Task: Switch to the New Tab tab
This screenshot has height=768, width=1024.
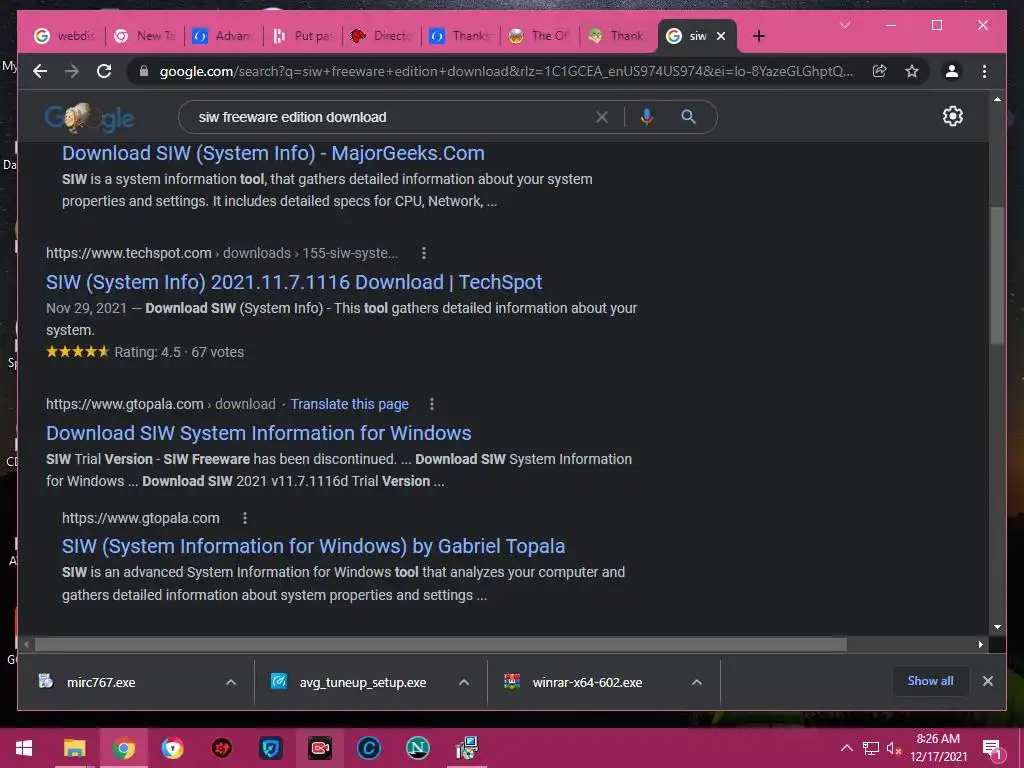Action: tap(145, 36)
